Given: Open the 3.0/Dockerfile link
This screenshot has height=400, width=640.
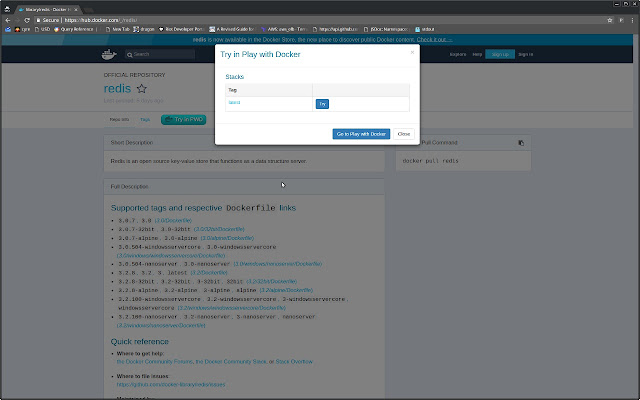Looking at the screenshot, I should (173, 220).
